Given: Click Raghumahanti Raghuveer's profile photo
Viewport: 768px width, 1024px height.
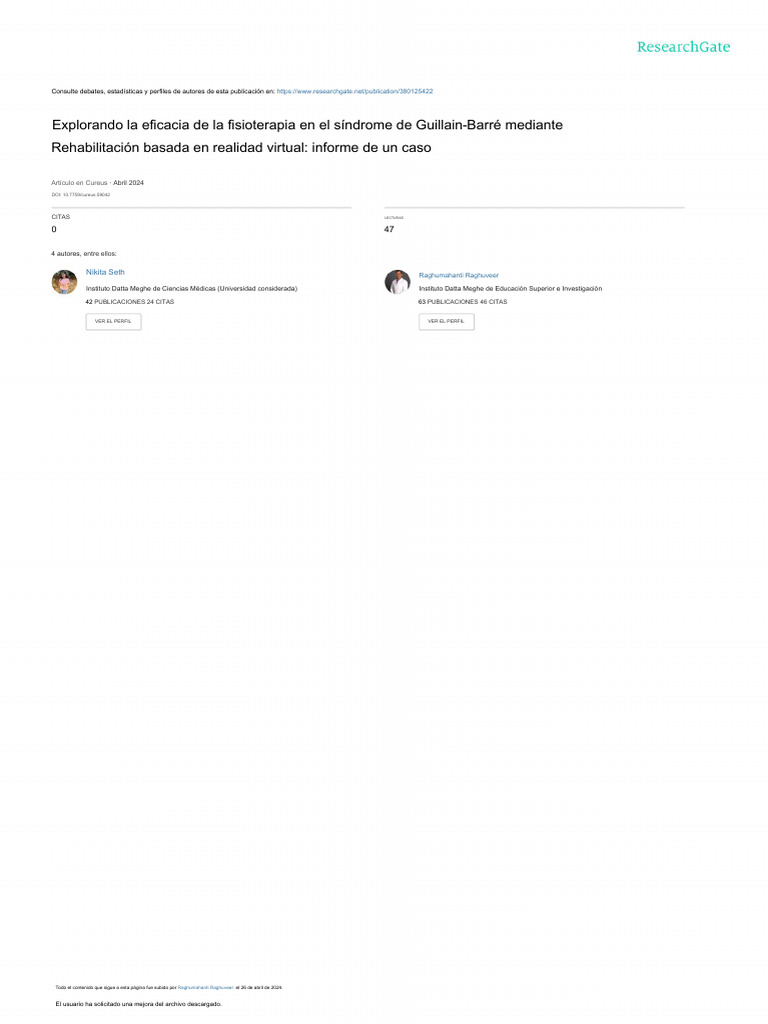Looking at the screenshot, I should coord(397,282).
